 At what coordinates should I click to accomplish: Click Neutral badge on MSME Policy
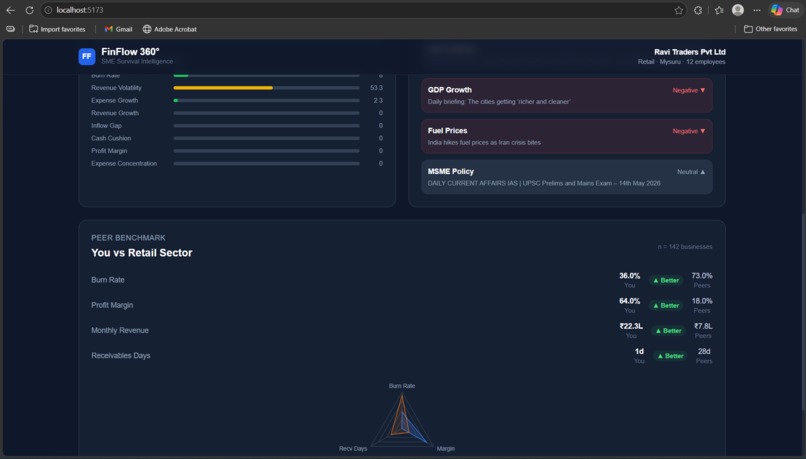691,172
